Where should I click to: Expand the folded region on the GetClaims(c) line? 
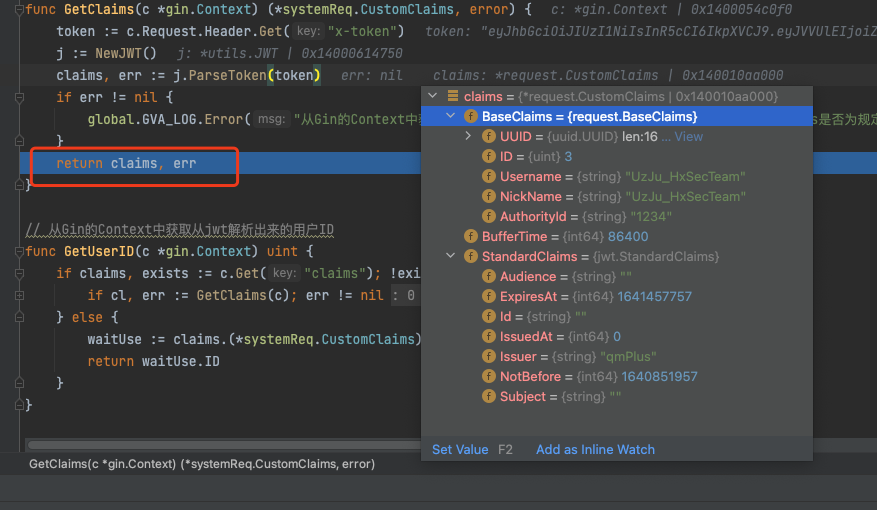point(19,295)
